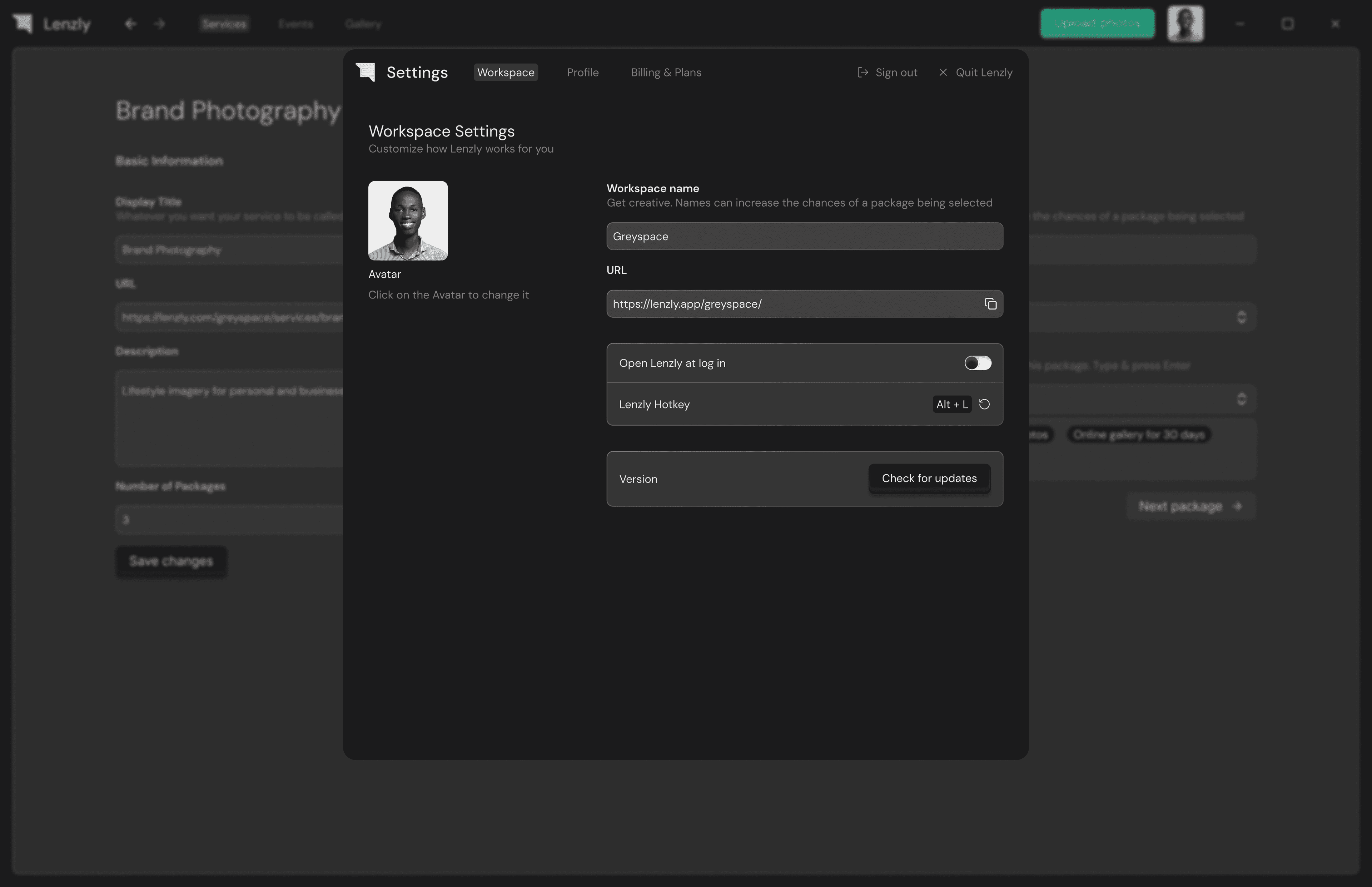The height and width of the screenshot is (887, 1372).
Task: Copy the workspace URL using the copy icon
Action: click(991, 304)
